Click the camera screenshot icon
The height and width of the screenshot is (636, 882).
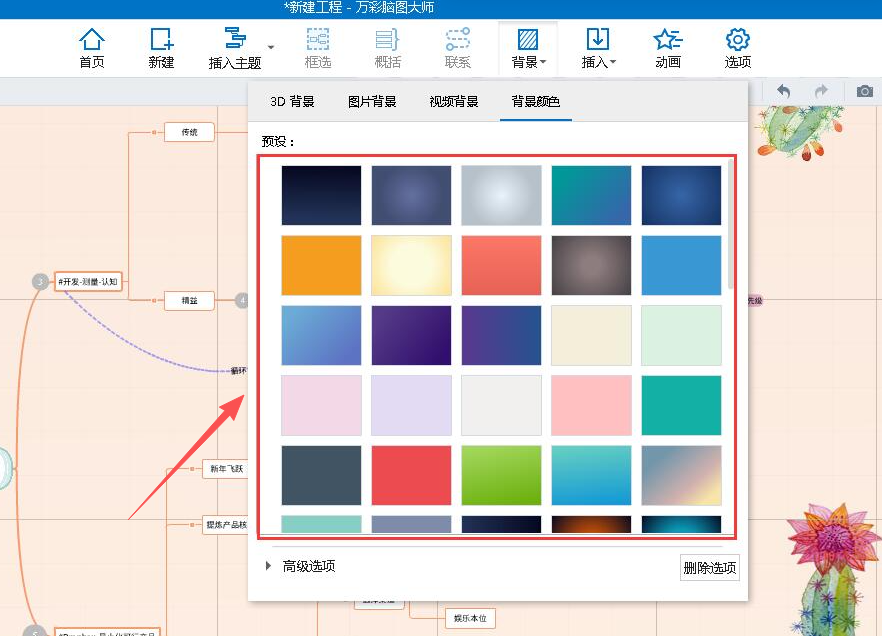(x=865, y=91)
